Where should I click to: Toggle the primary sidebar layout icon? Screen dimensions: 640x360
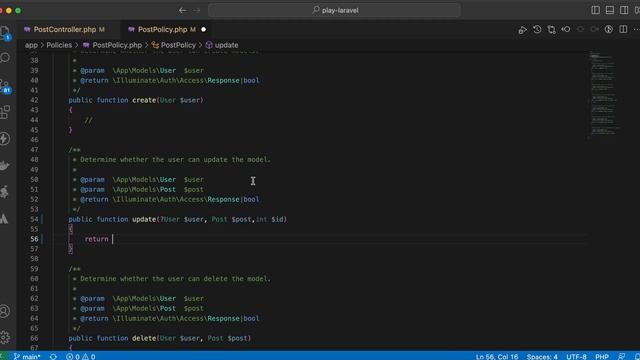tap(596, 10)
